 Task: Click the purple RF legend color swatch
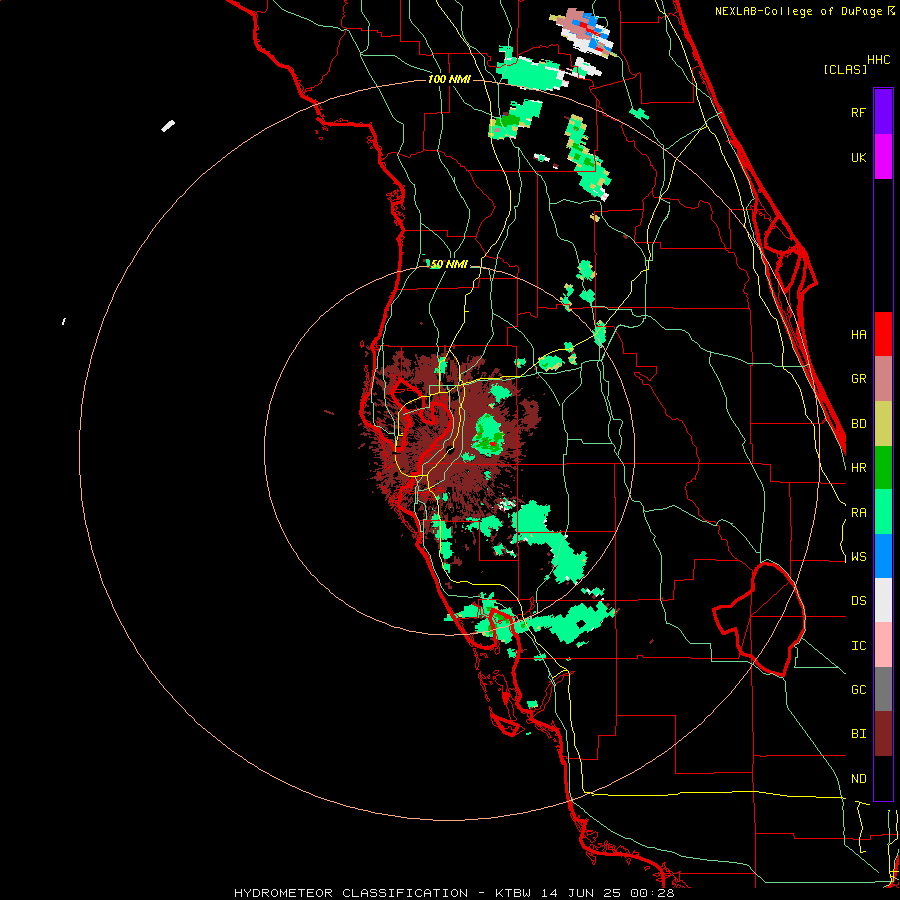883,112
